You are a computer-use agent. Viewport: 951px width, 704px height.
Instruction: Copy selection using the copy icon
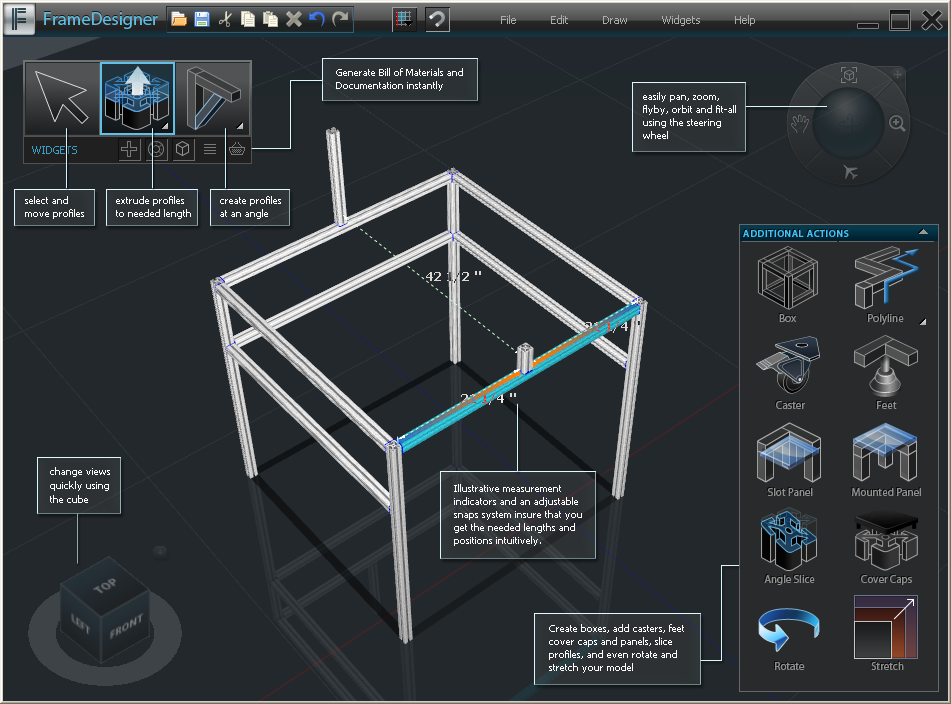click(x=247, y=19)
